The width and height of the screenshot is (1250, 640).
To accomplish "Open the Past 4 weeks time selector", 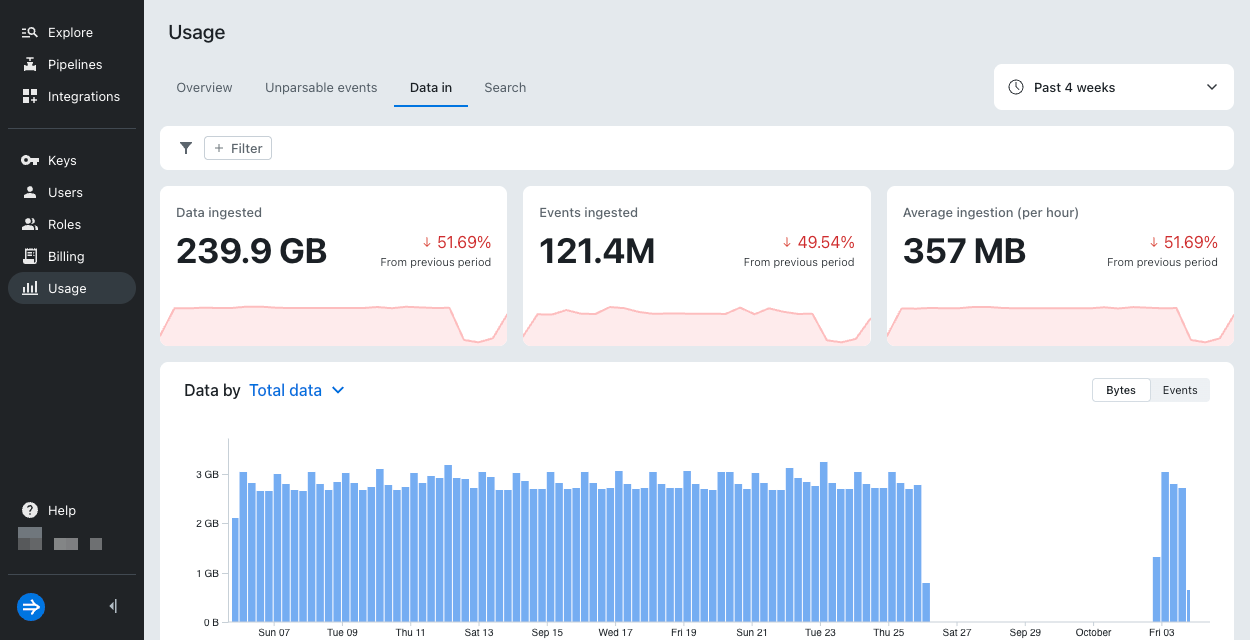I will [x=1100, y=87].
